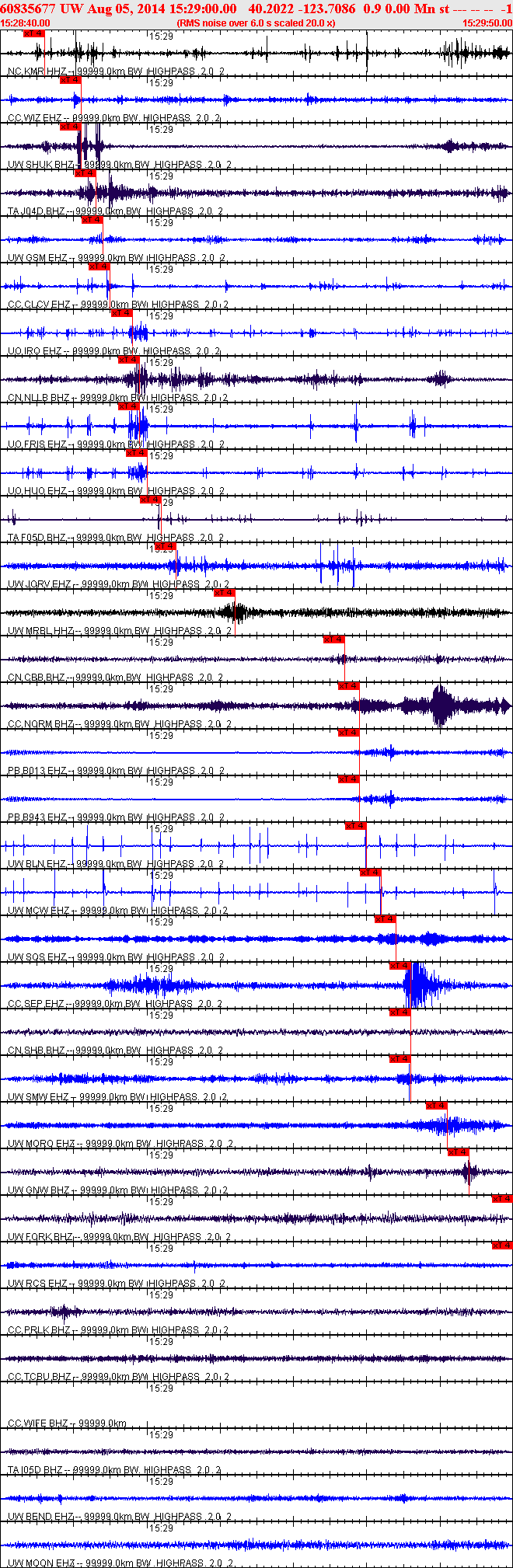513x1568 pixels.
Task: Select the red pick flag on UW.BLN trace
Action: click(x=356, y=826)
